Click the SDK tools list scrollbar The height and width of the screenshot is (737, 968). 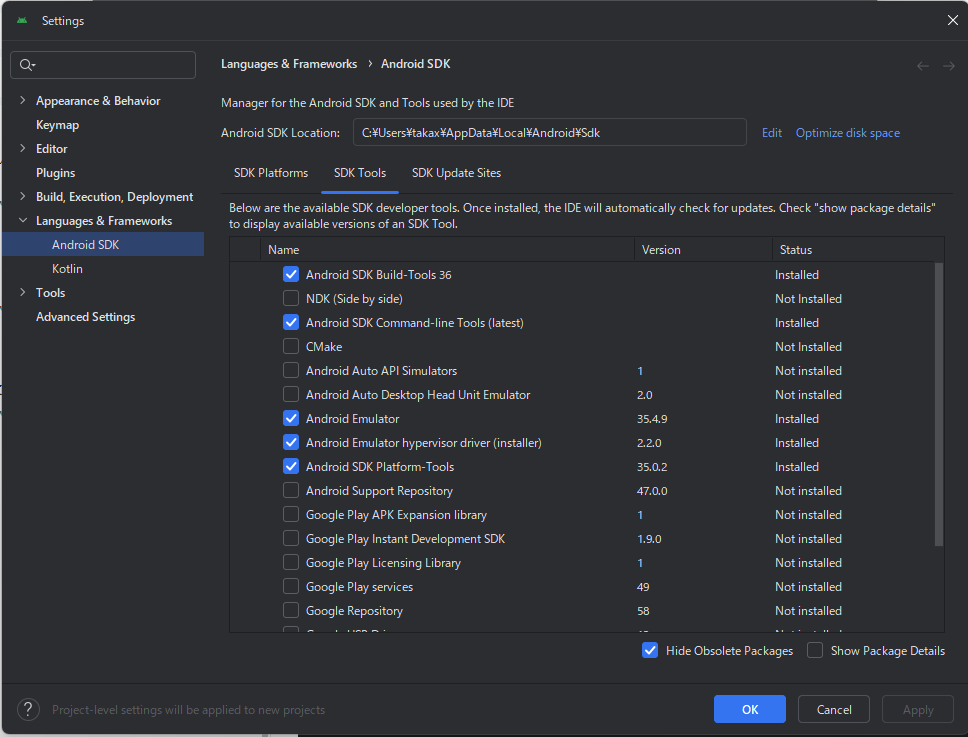tap(938, 400)
